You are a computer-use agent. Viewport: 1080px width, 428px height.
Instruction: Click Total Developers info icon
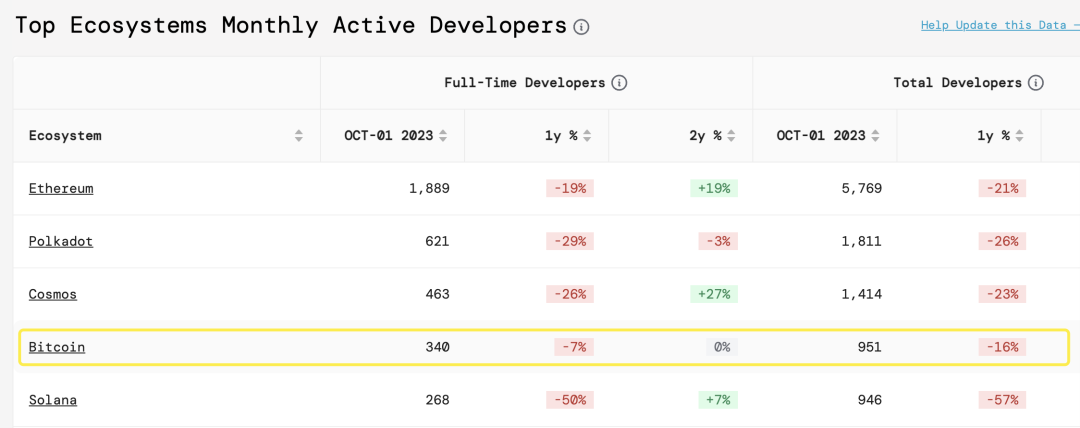point(1036,83)
